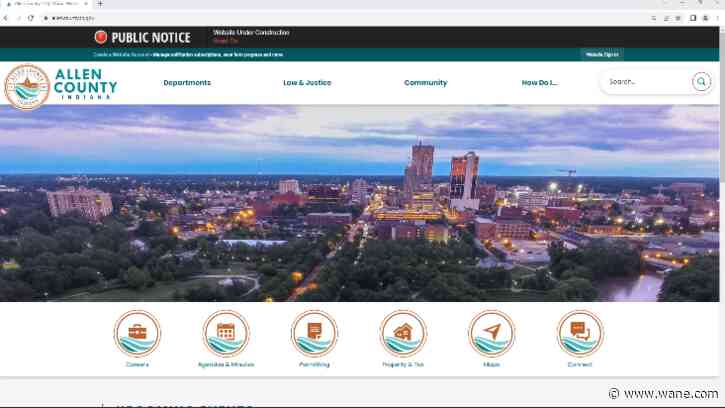
Task: Click the Maps label link
Action: coord(492,365)
